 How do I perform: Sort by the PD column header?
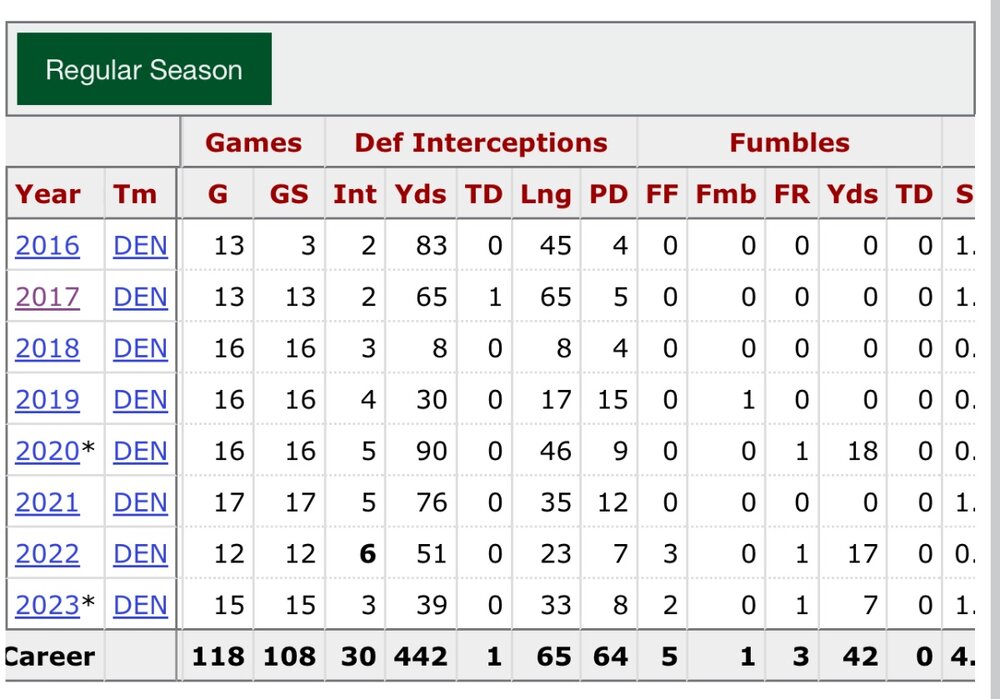[x=609, y=194]
